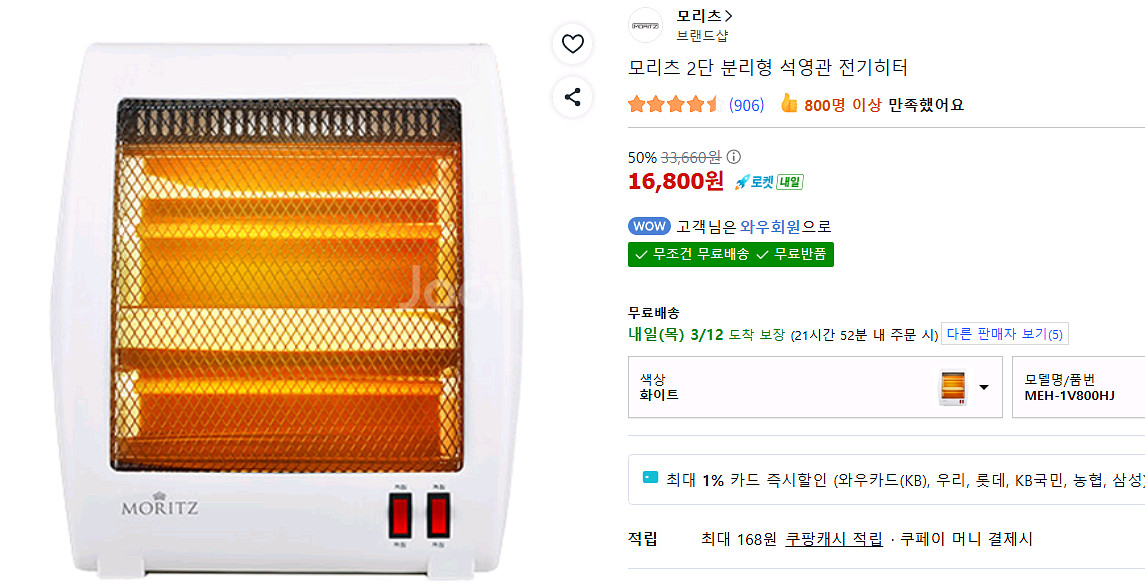Image resolution: width=1145 pixels, height=587 pixels.
Task: Open the 모리츠 brand chevron link
Action: (705, 16)
